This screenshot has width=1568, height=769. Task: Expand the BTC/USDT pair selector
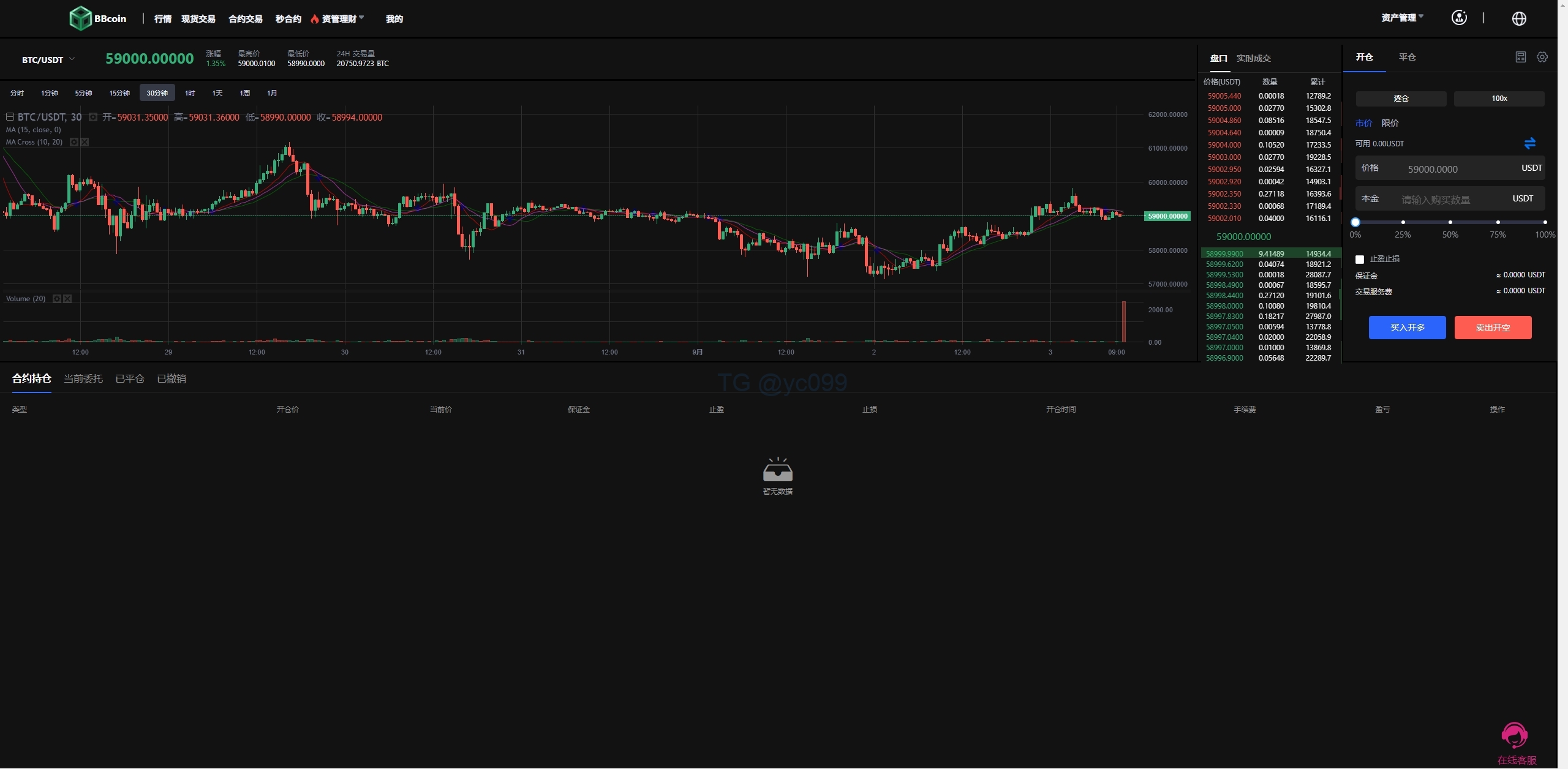[x=48, y=59]
